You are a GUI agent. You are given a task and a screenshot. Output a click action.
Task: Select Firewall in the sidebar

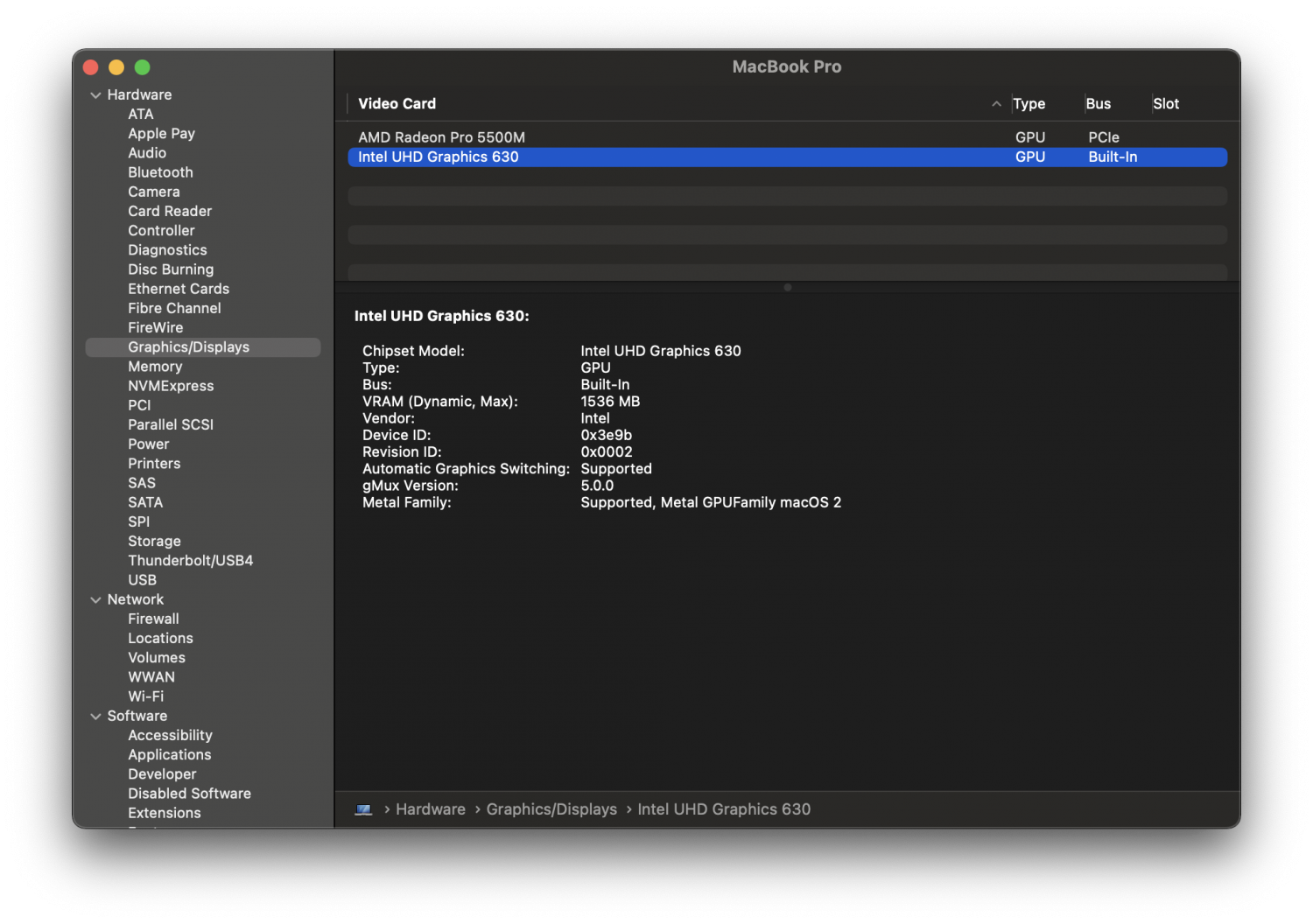tap(153, 619)
